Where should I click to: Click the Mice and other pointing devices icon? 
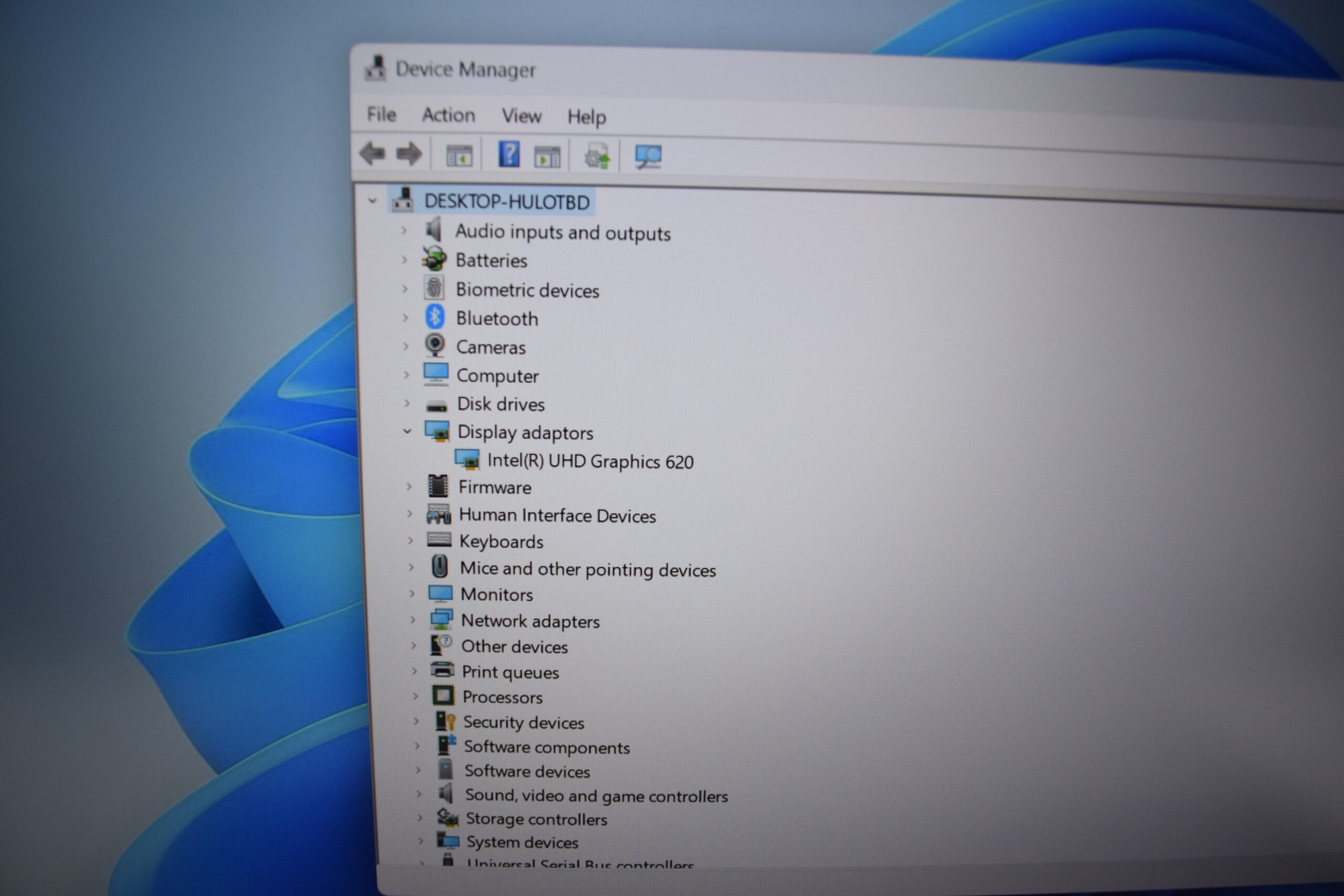[x=439, y=567]
